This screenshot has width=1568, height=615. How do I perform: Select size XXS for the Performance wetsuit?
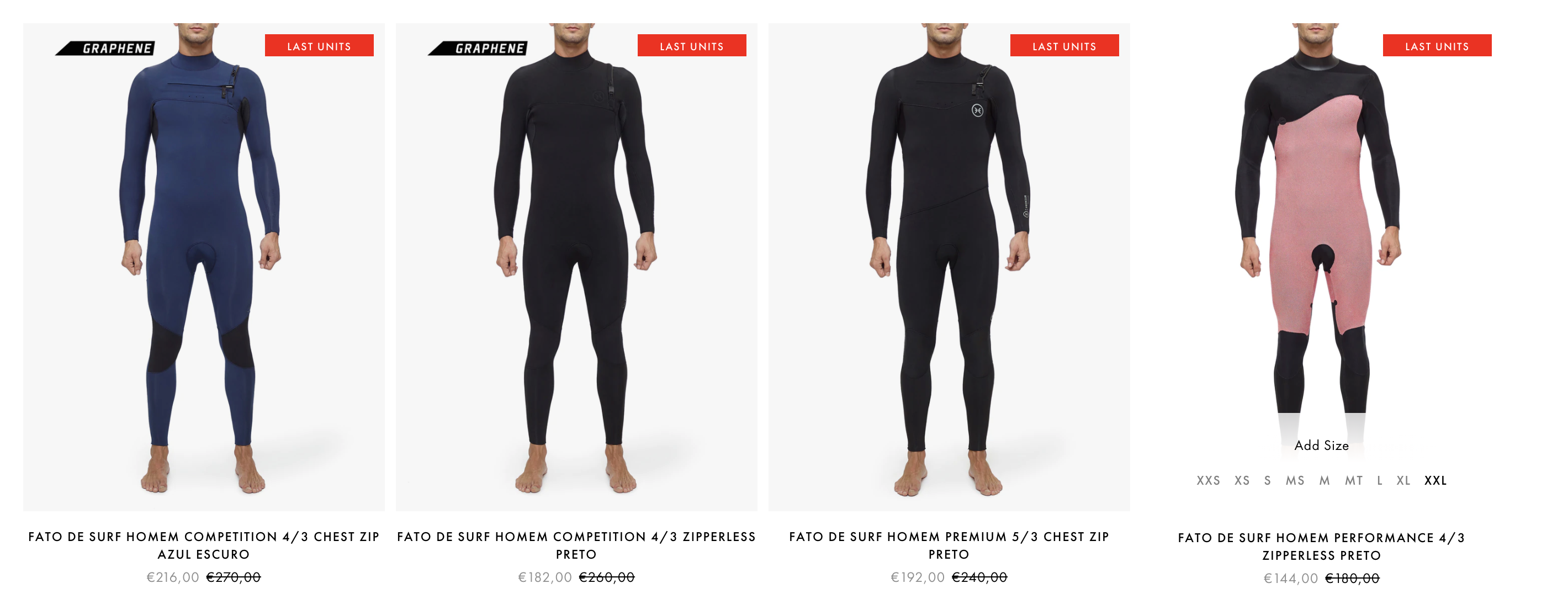tap(1207, 480)
